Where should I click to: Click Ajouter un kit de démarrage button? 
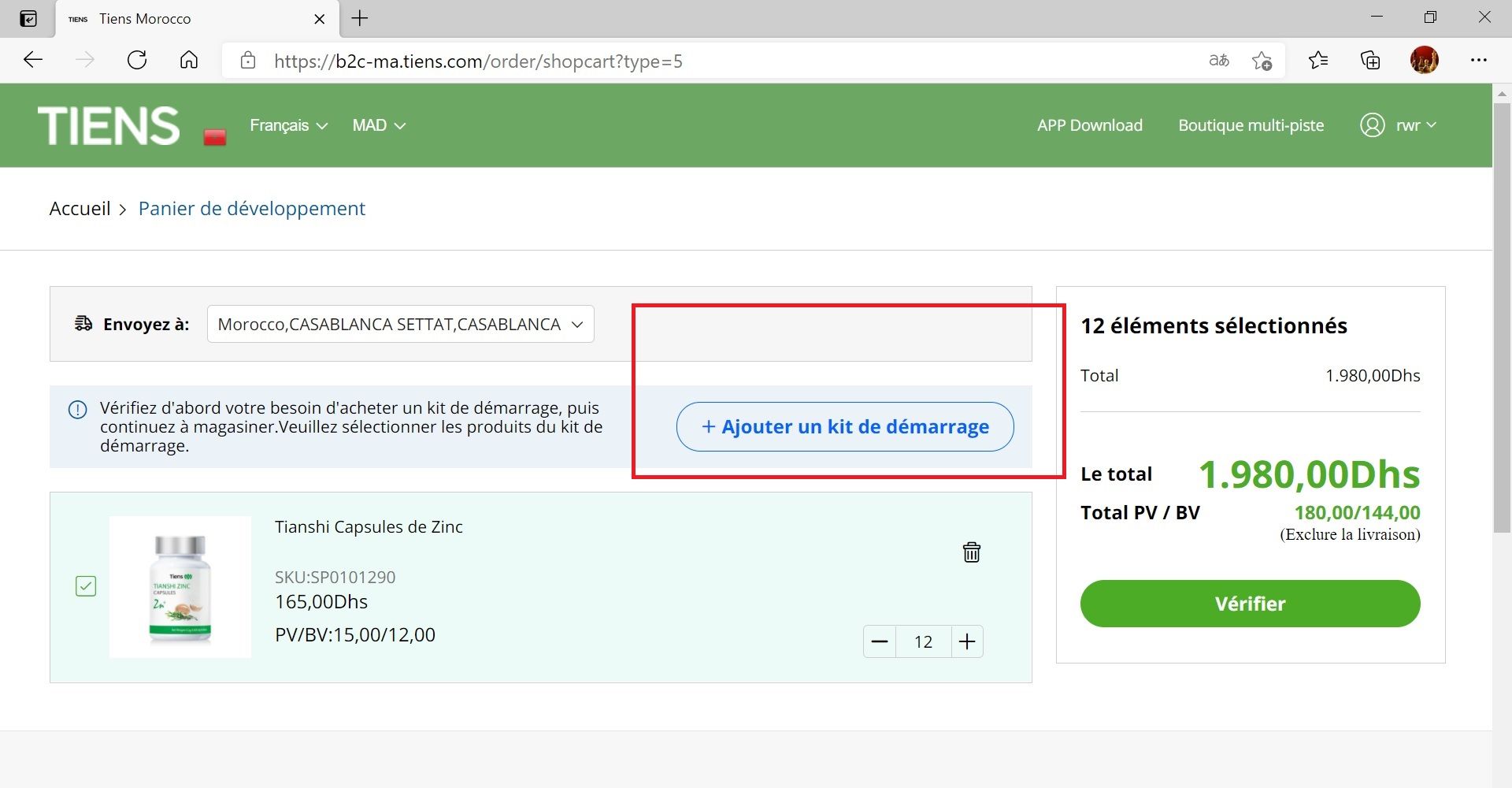844,427
